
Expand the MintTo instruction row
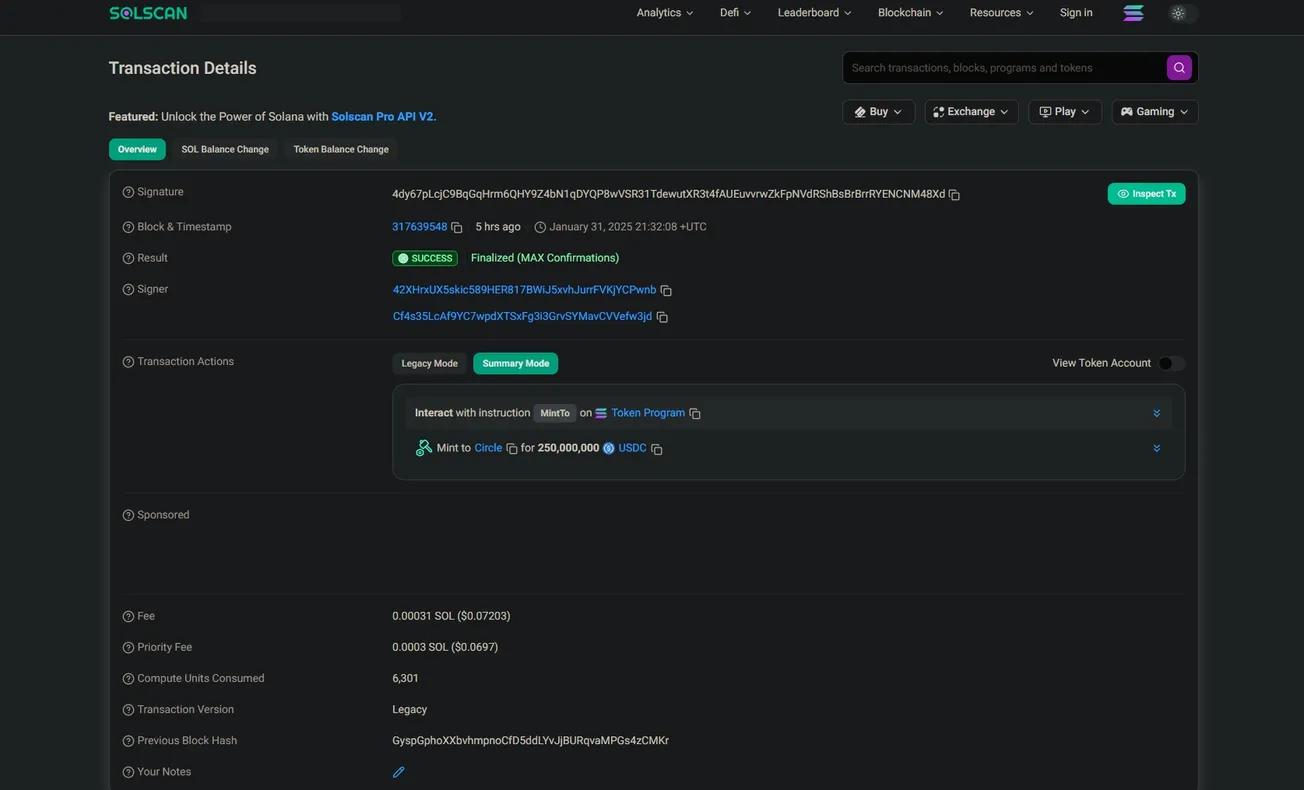(1156, 413)
